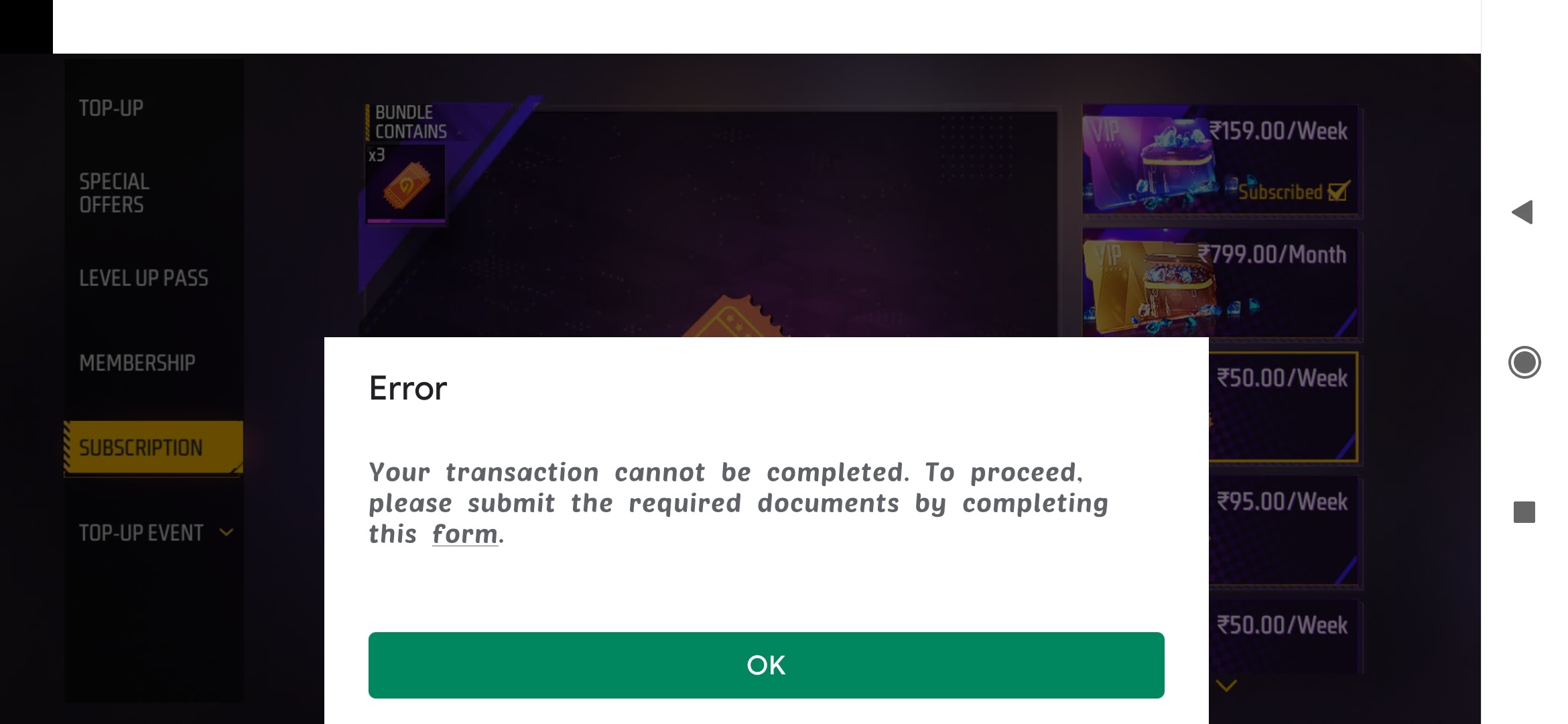
Task: Click ₹50.00/Week subscription icon
Action: [x=1282, y=405]
